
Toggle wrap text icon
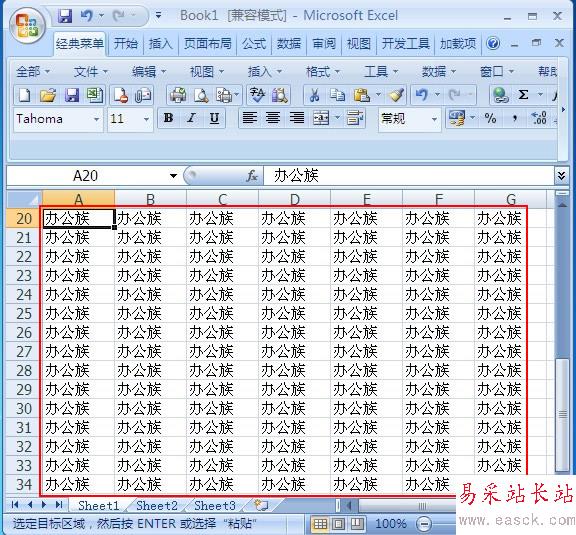click(x=355, y=118)
